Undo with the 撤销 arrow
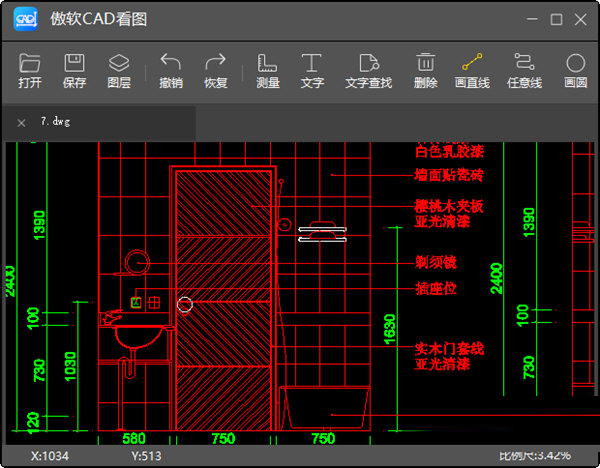600x468 pixels. tap(171, 70)
